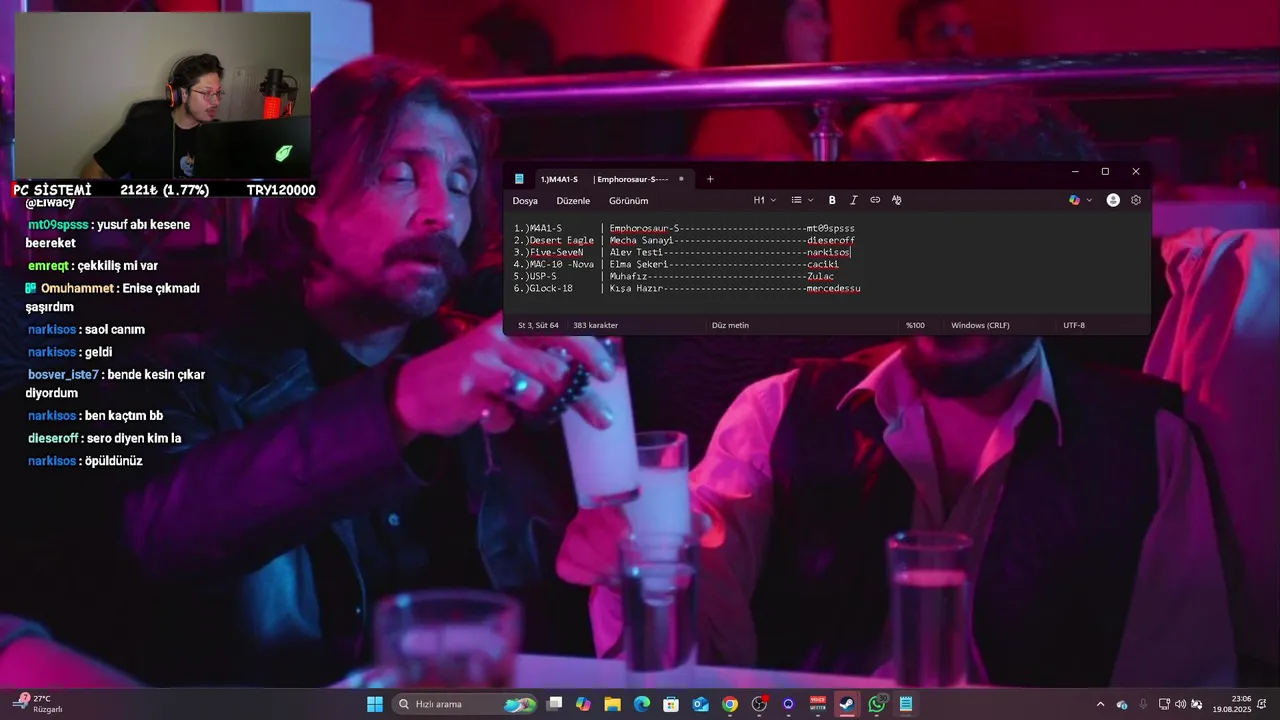Open the volume control in system tray

1180,704
